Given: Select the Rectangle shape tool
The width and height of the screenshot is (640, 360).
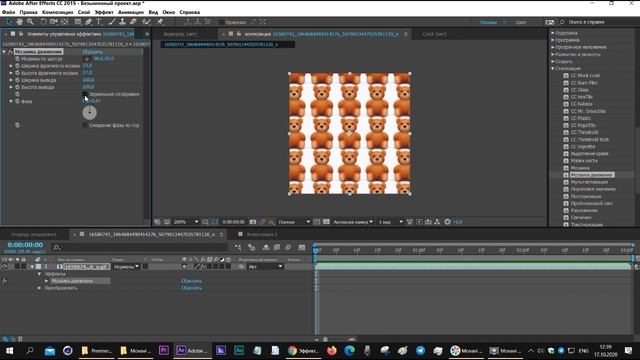Looking at the screenshot, I should coord(78,22).
